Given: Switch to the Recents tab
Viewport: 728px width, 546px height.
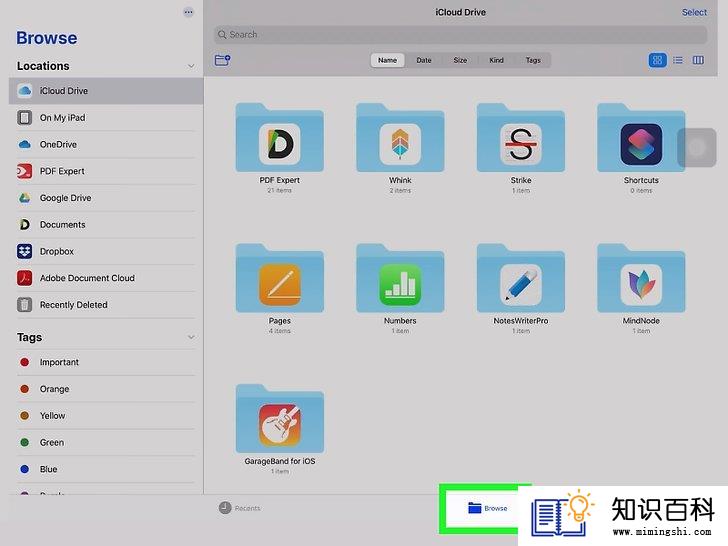Looking at the screenshot, I should (x=240, y=508).
